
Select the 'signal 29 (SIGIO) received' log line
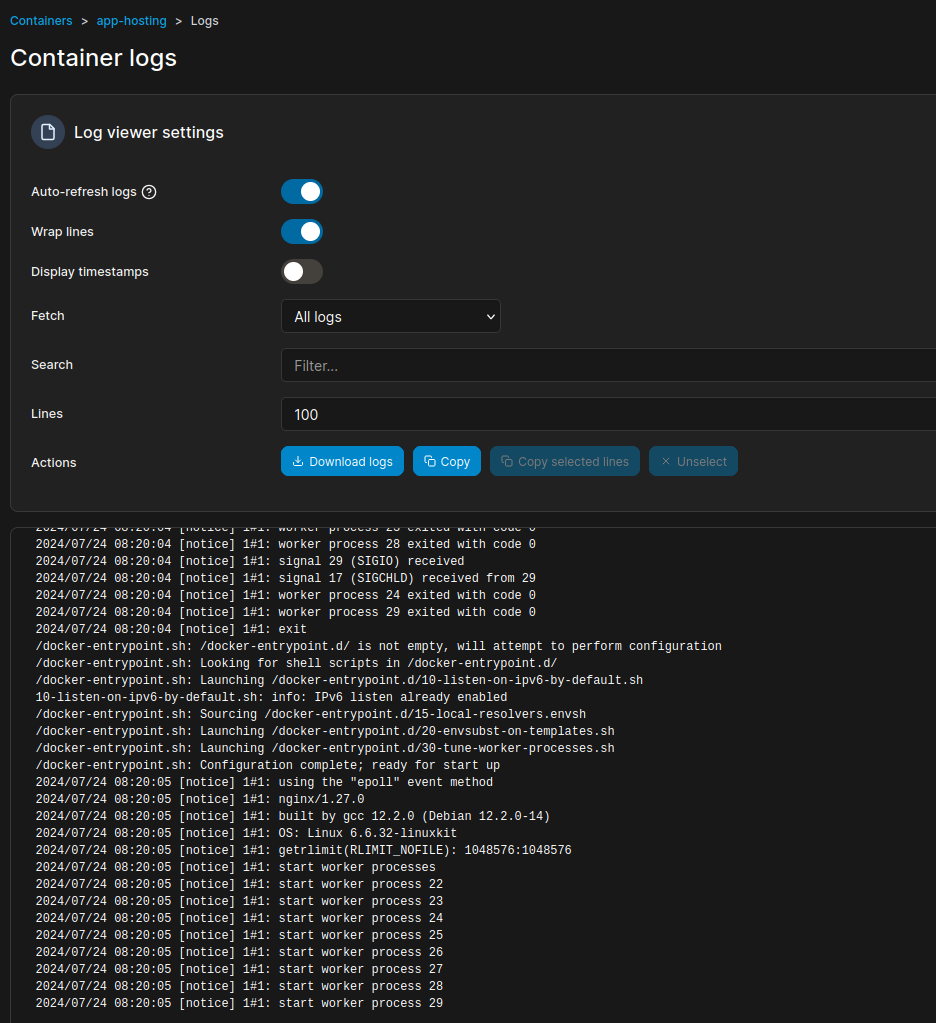click(249, 561)
